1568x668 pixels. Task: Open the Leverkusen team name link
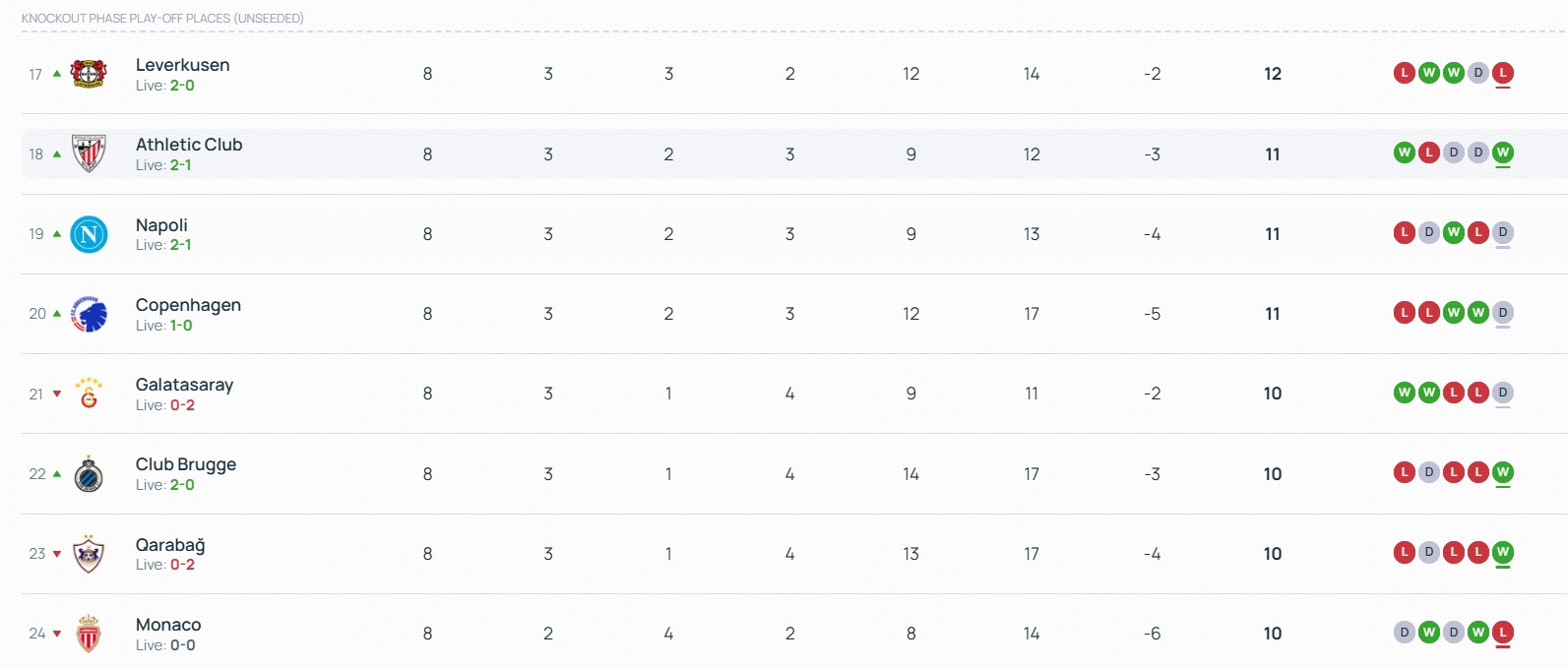coord(182,65)
